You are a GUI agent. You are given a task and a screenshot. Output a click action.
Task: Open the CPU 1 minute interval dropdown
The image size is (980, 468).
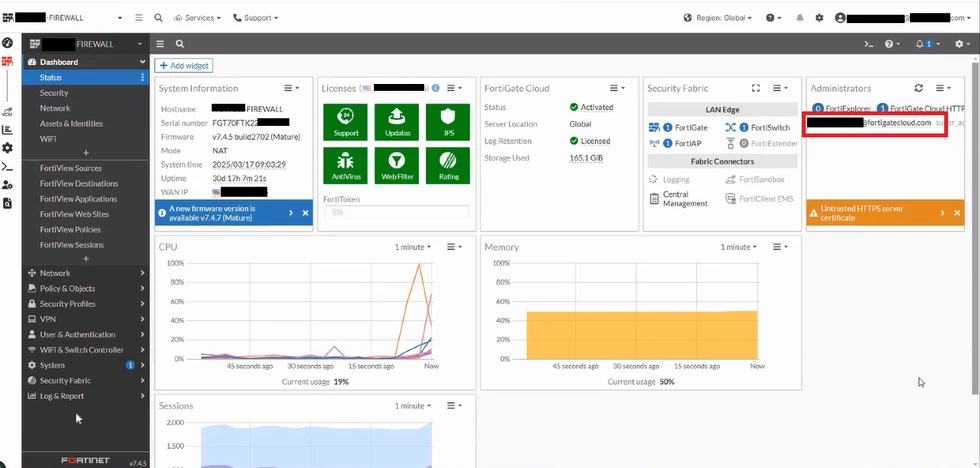point(412,247)
